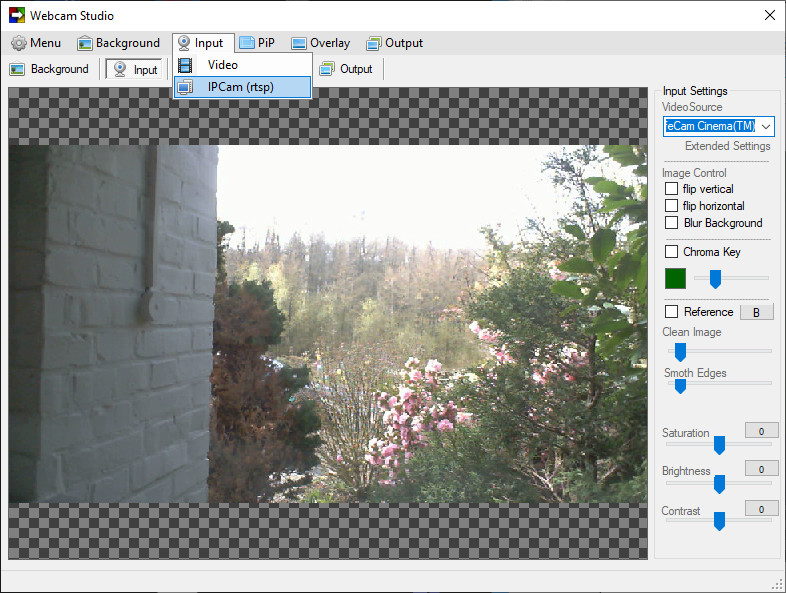Toggle the Chroma Key checkbox
The height and width of the screenshot is (593, 786).
pyautogui.click(x=671, y=252)
